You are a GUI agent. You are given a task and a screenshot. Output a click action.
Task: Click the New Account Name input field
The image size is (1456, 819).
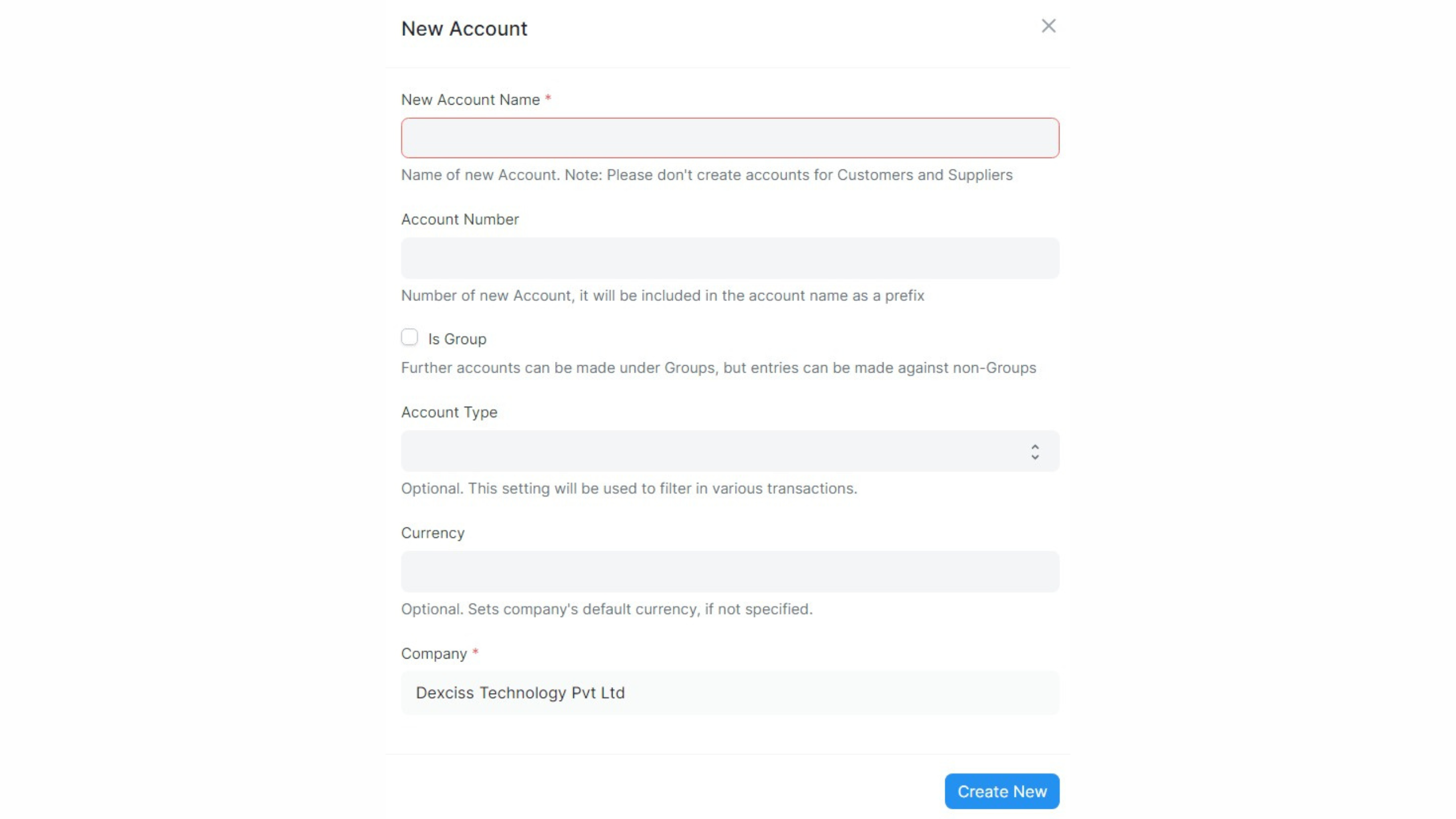click(x=730, y=138)
